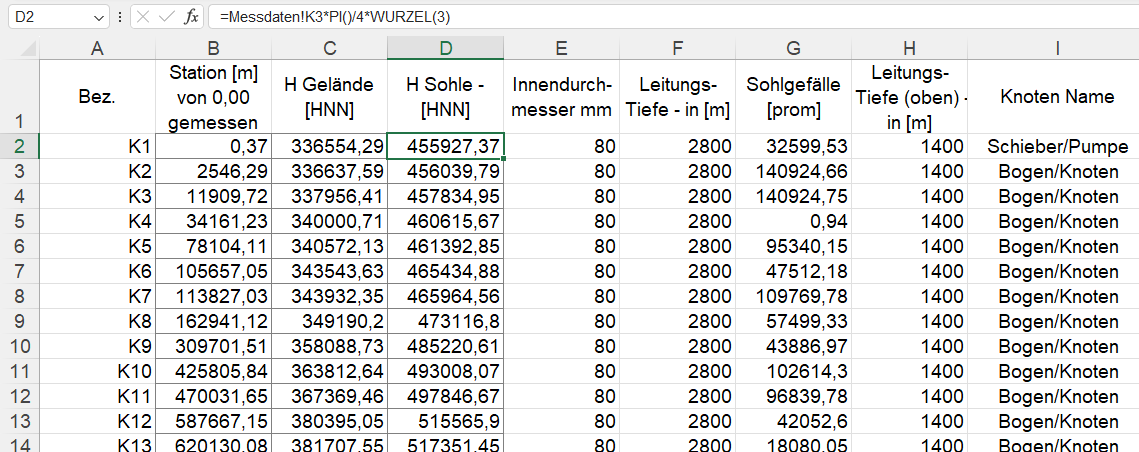This screenshot has height=452, width=1139.
Task: Click the 'H Gelände [HNN]' header cell
Action: (328, 97)
